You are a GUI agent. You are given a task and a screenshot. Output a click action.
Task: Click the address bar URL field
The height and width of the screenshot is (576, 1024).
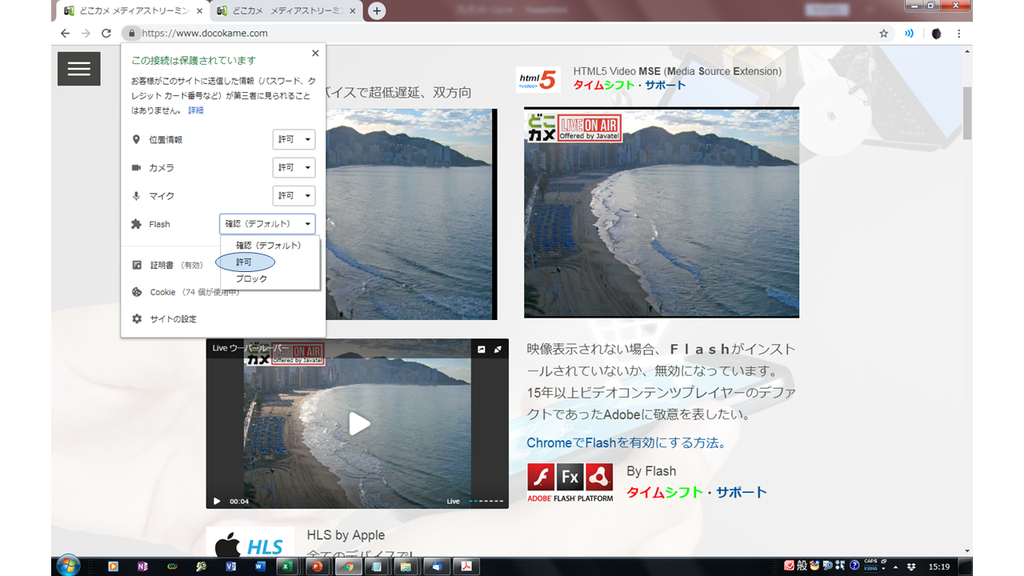tap(503, 33)
